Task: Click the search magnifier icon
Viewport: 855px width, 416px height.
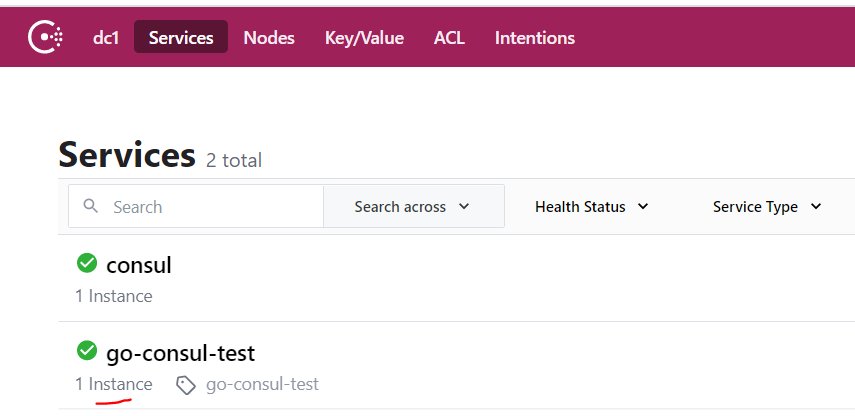Action: (x=91, y=206)
